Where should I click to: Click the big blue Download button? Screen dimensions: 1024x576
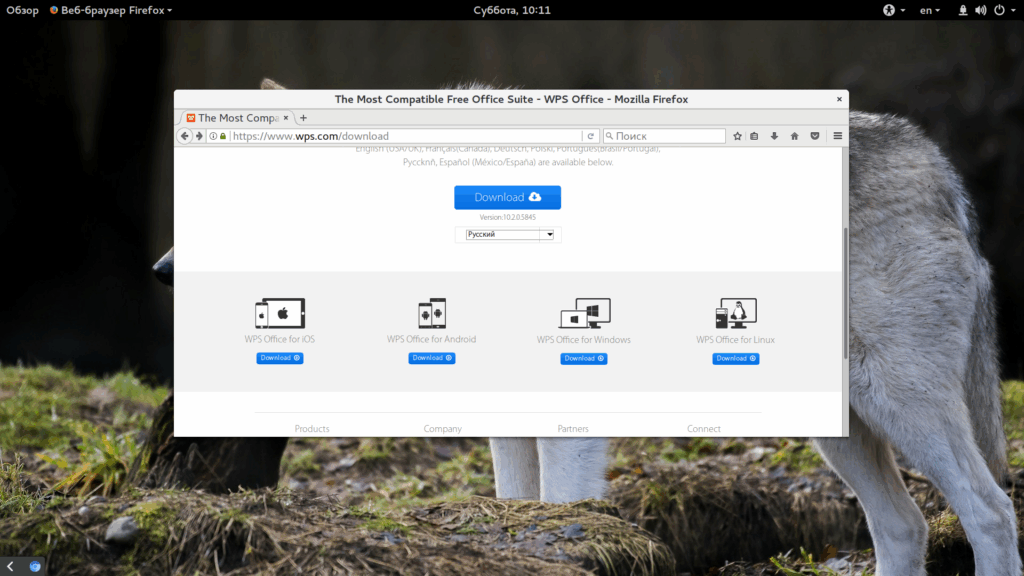[x=507, y=197]
